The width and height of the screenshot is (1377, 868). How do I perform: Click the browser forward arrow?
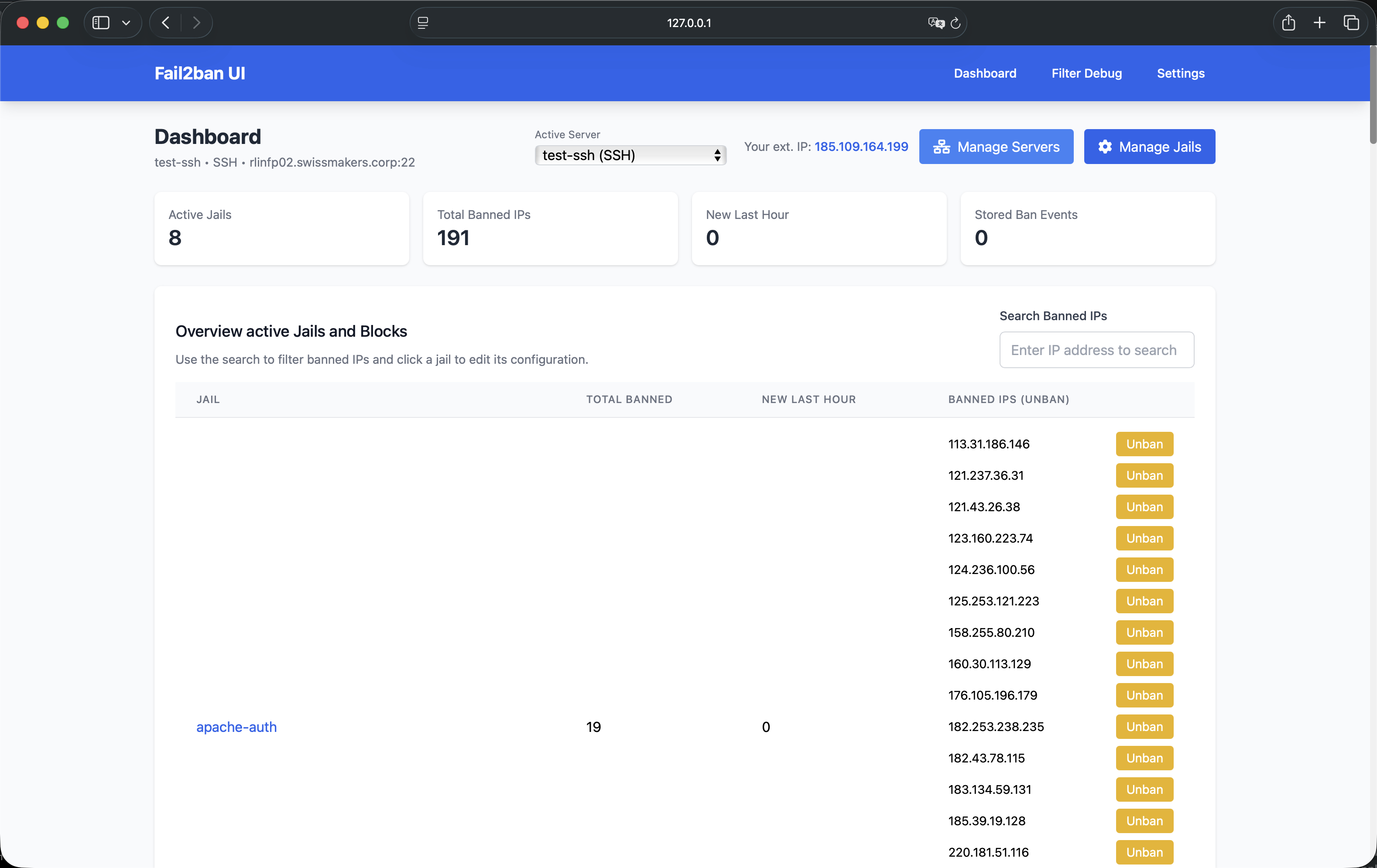(x=197, y=23)
